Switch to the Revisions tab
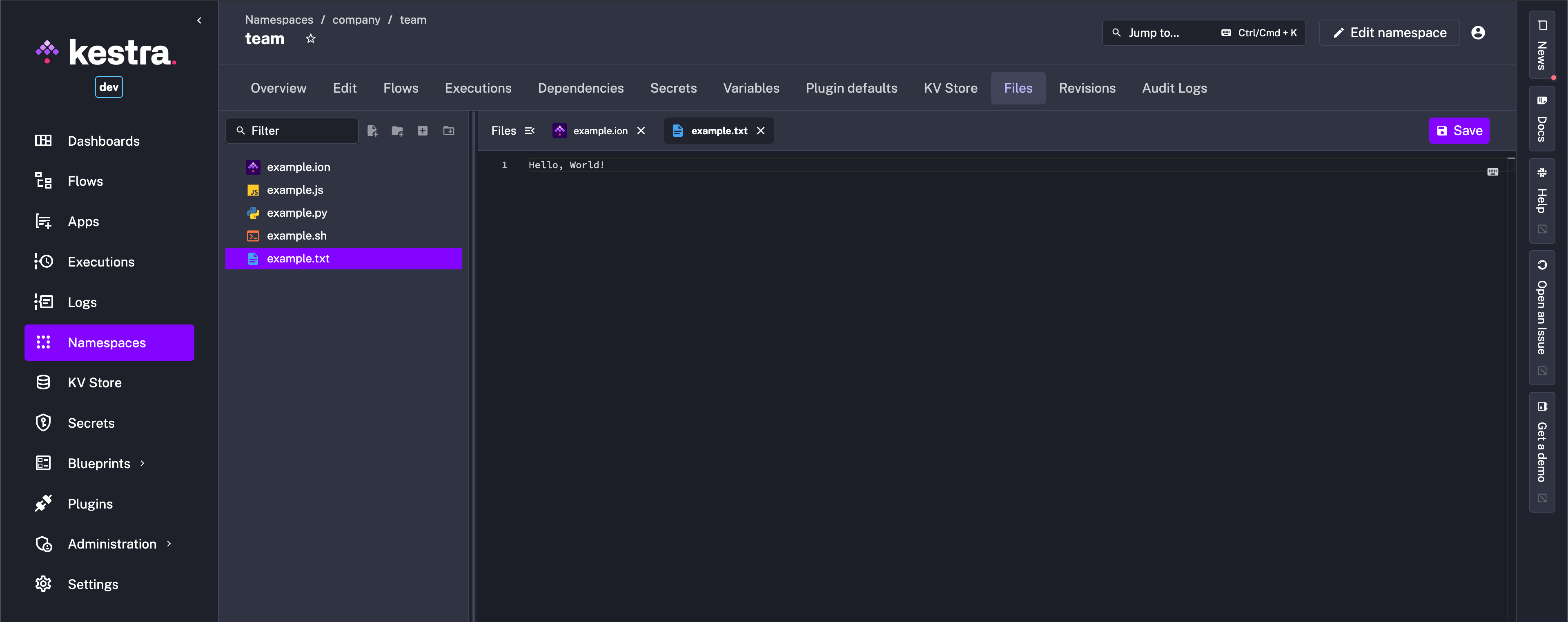 point(1087,88)
